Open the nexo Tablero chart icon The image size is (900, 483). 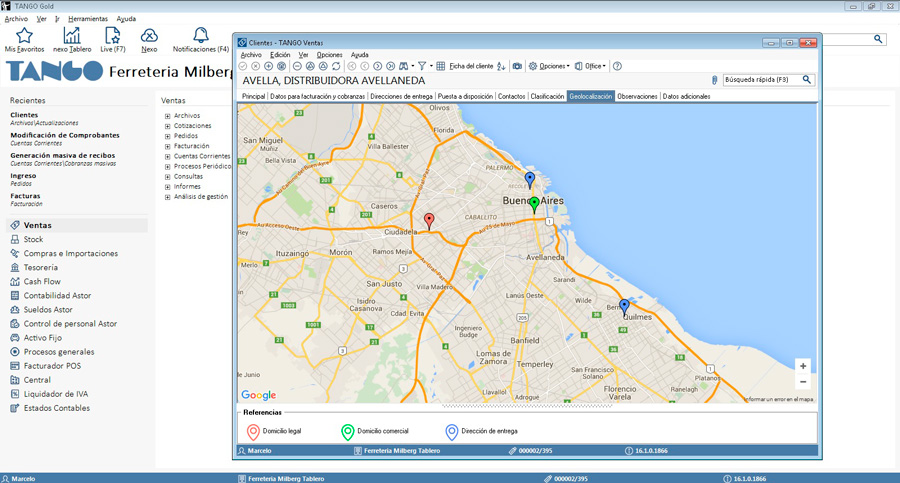(72, 36)
